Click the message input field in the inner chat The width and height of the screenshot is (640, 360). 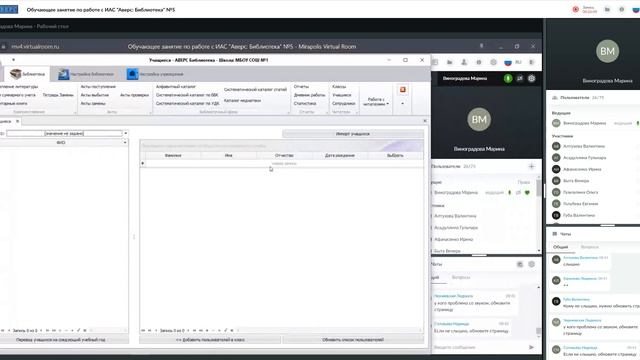(x=478, y=347)
